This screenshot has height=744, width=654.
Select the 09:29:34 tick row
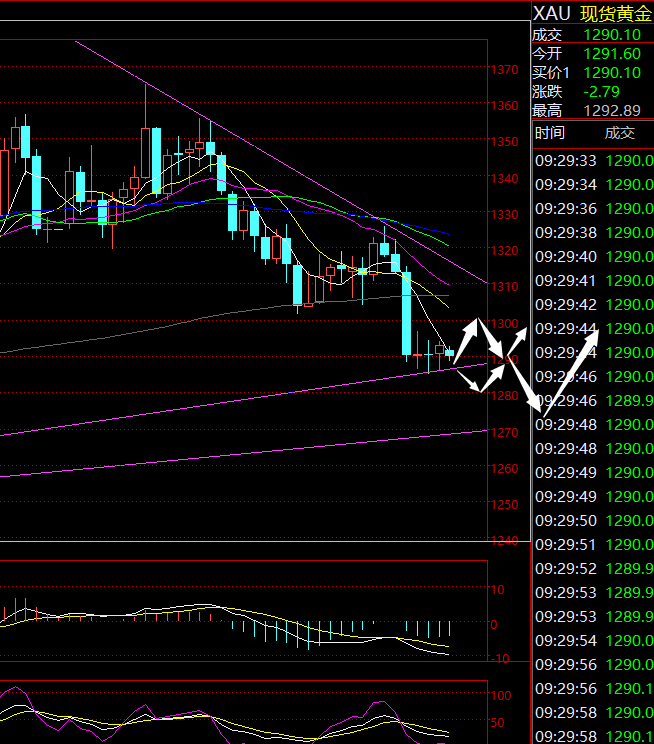tap(593, 185)
